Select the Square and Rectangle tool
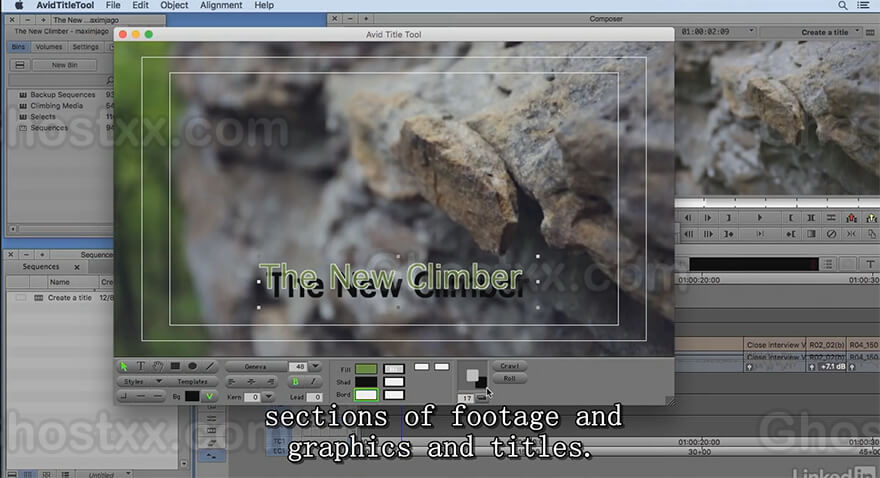880x478 pixels. 175,366
